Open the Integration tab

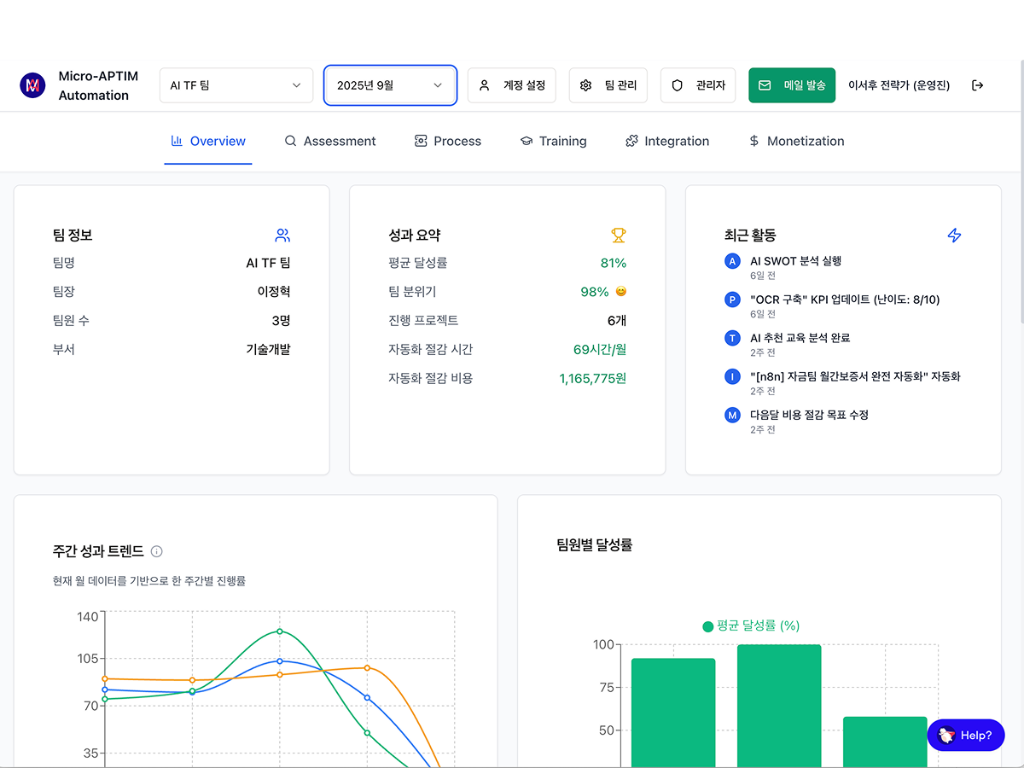[667, 141]
